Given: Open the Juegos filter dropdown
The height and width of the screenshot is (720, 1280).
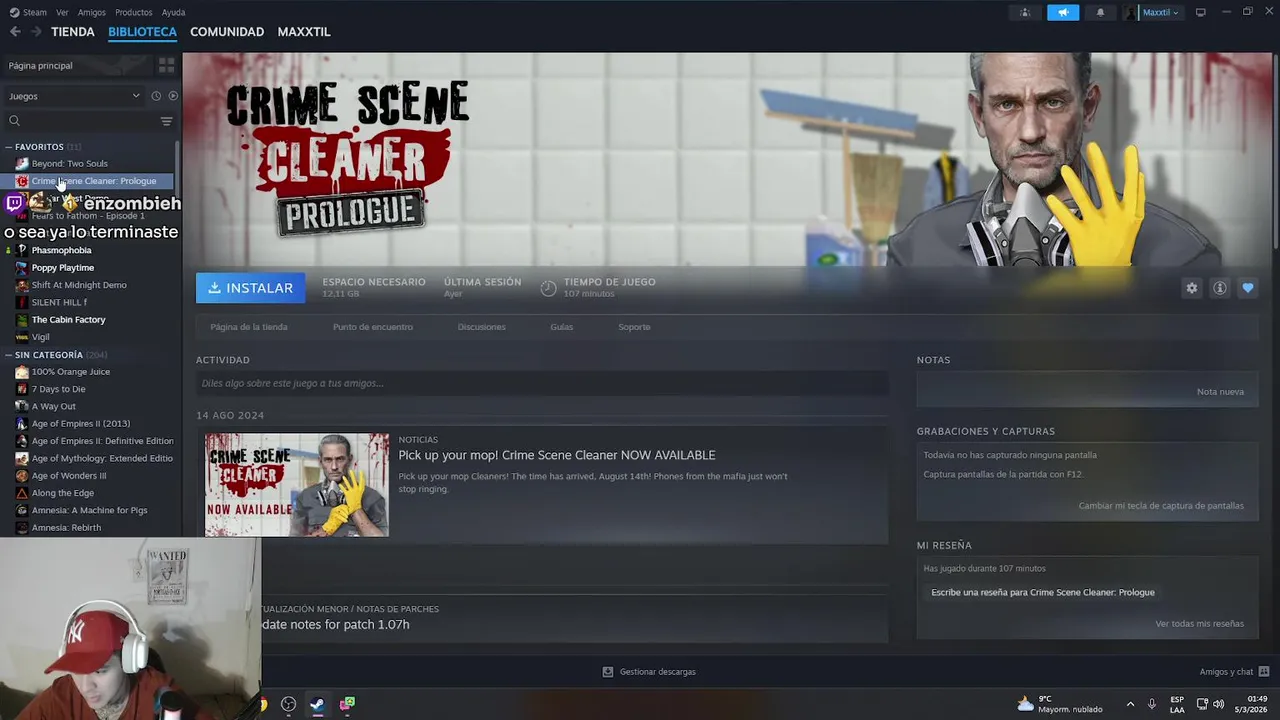Looking at the screenshot, I should [x=75, y=96].
